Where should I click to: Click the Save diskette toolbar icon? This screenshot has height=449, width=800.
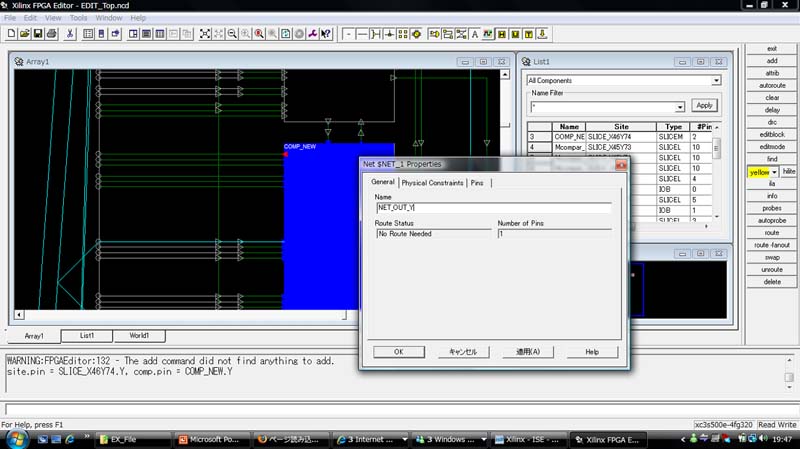pyautogui.click(x=38, y=34)
